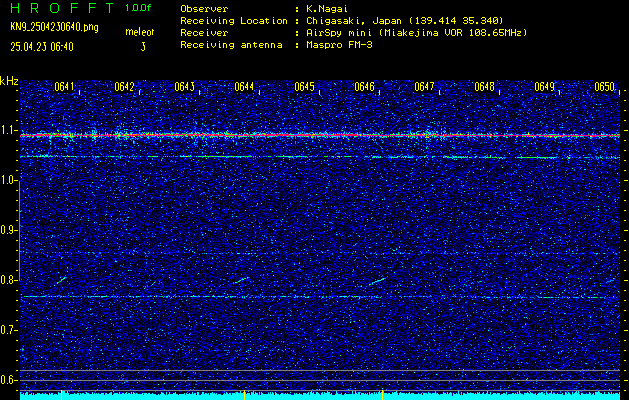Click the 0648 time label
This screenshot has width=629, height=400.
pos(485,87)
